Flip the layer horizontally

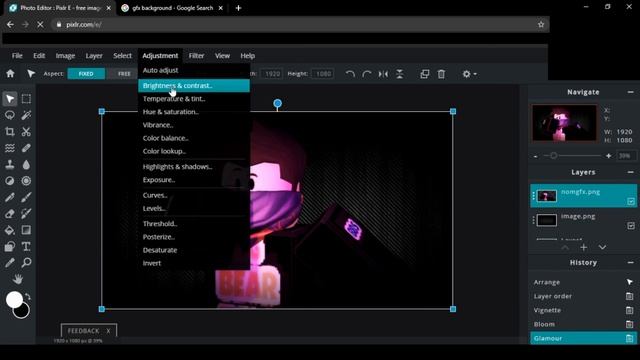click(x=383, y=74)
